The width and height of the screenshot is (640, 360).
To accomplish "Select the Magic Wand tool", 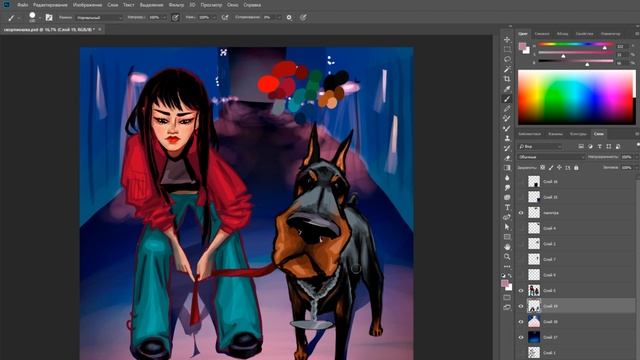I will pos(507,69).
